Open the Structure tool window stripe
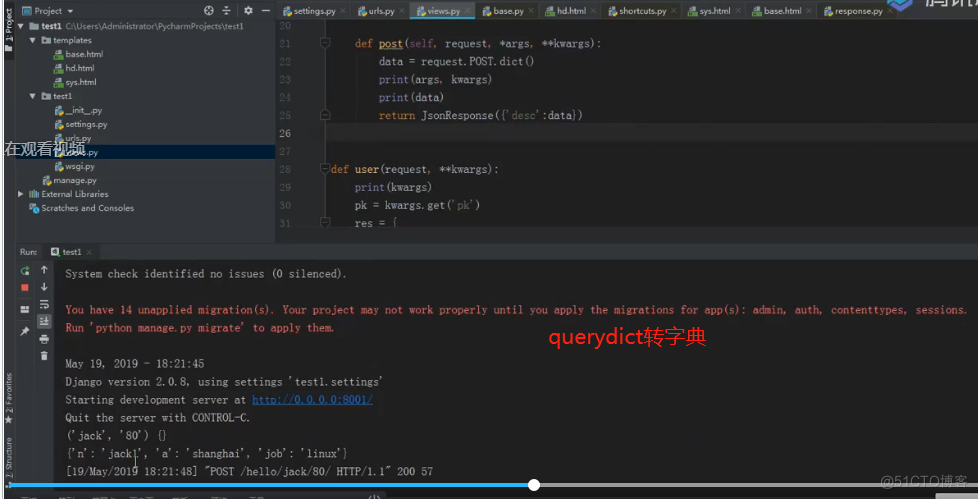Viewport: 978px width, 499px height. tap(9, 462)
